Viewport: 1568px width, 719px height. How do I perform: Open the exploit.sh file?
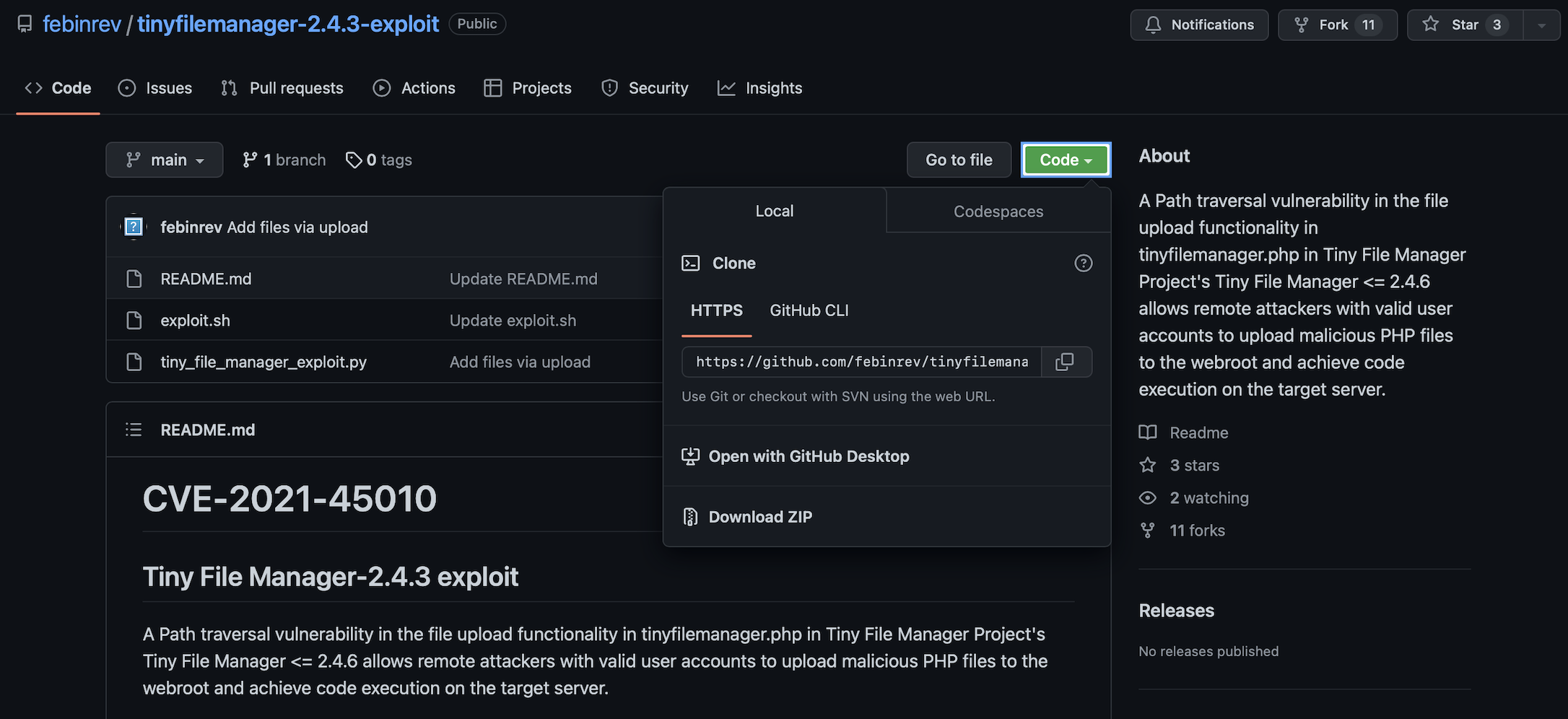[195, 321]
